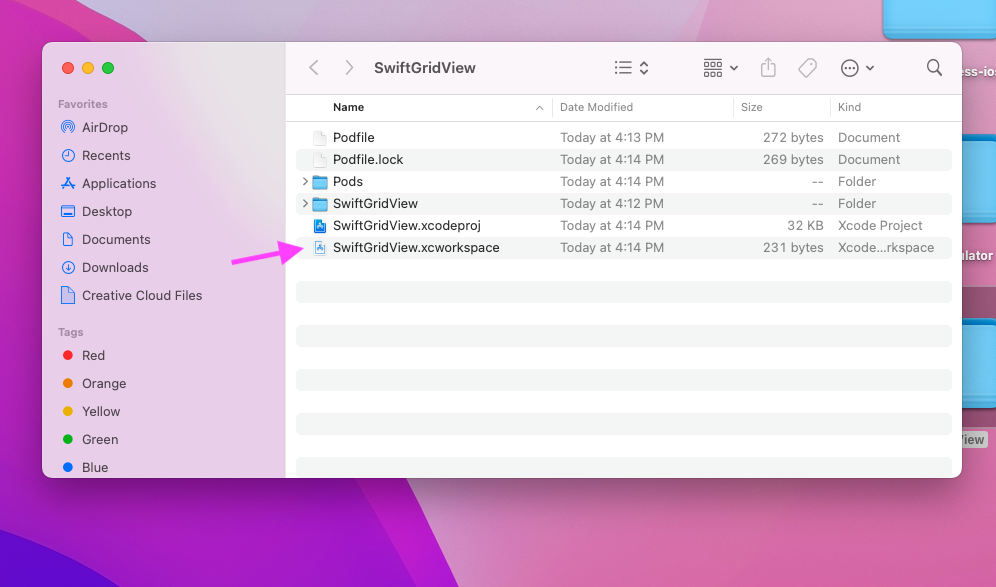Navigate back using the back arrow
Image resolution: width=996 pixels, height=587 pixels.
(x=313, y=67)
